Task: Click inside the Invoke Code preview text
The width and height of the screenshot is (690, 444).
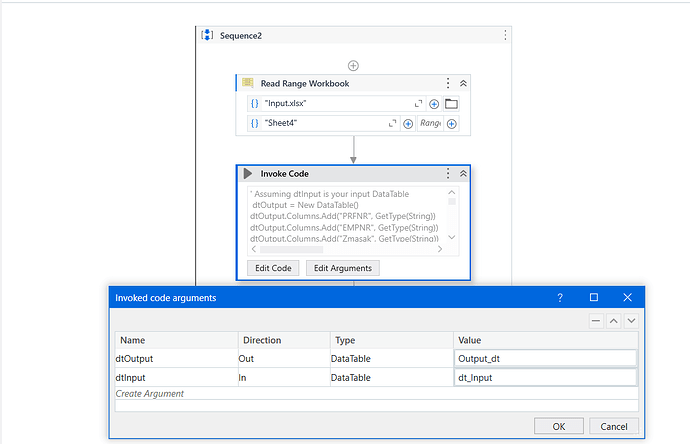Action: (348, 216)
